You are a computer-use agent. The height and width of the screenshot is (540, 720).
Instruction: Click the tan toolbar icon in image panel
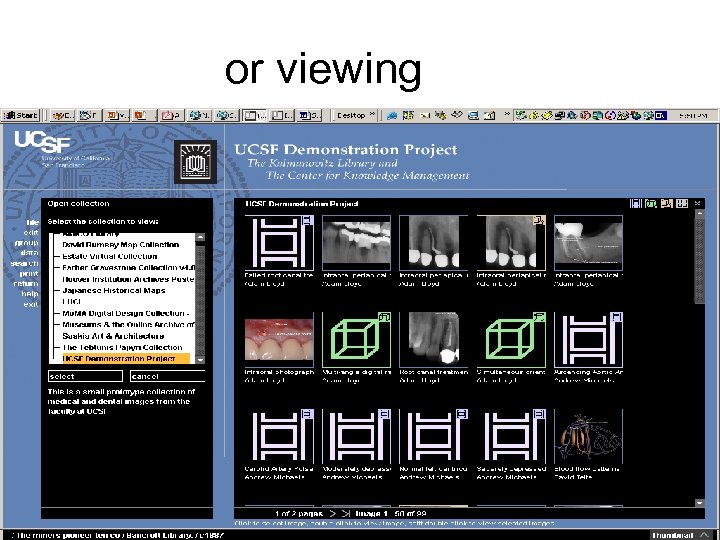[667, 203]
